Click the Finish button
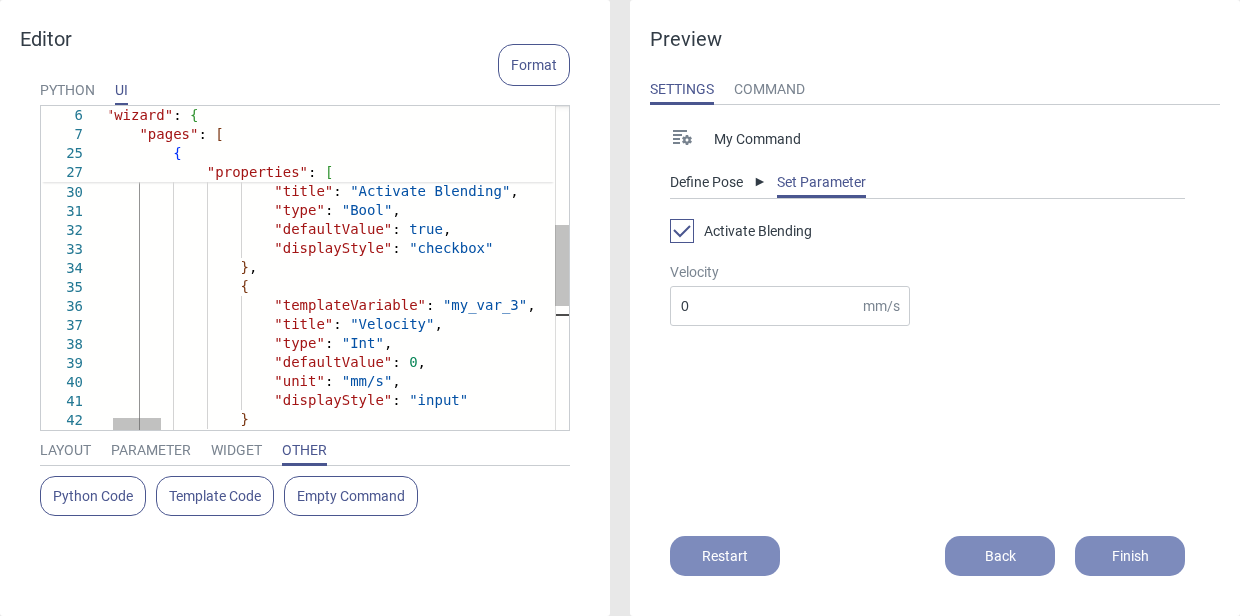1240x616 pixels. [1130, 556]
